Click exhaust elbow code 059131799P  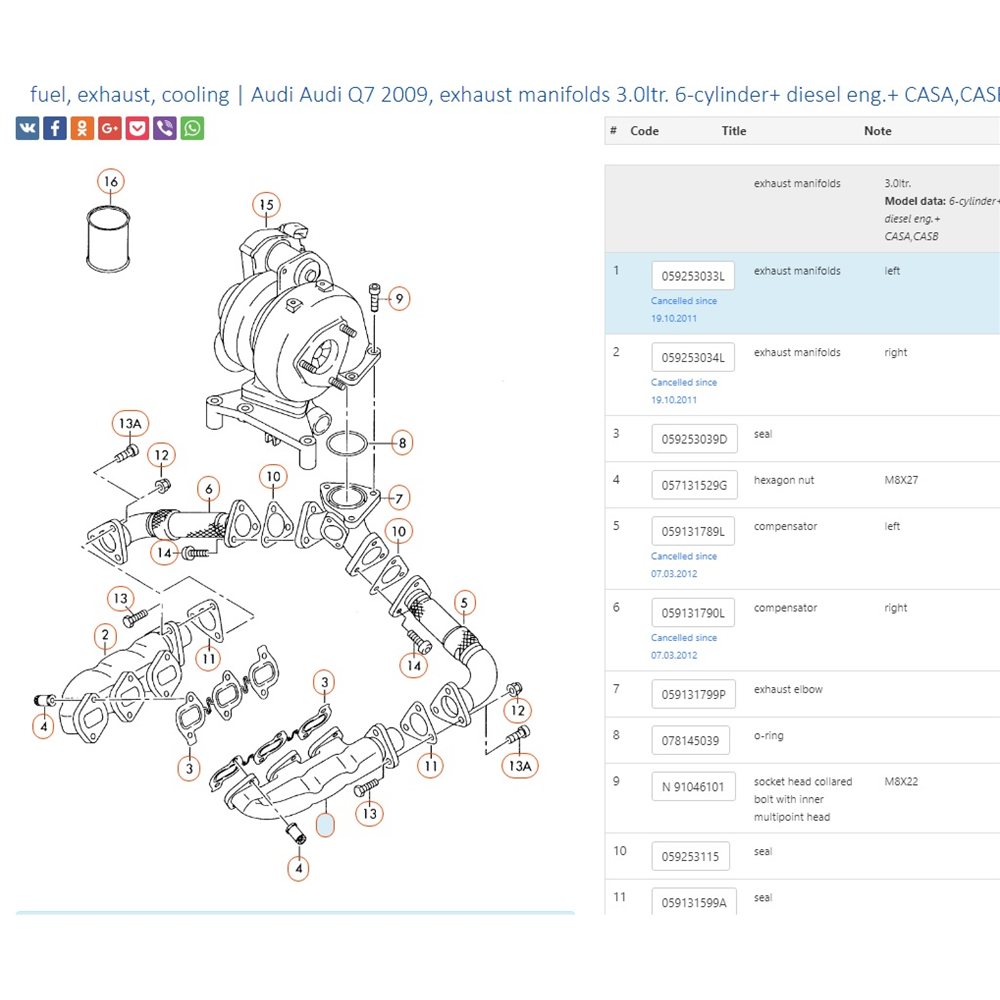694,694
